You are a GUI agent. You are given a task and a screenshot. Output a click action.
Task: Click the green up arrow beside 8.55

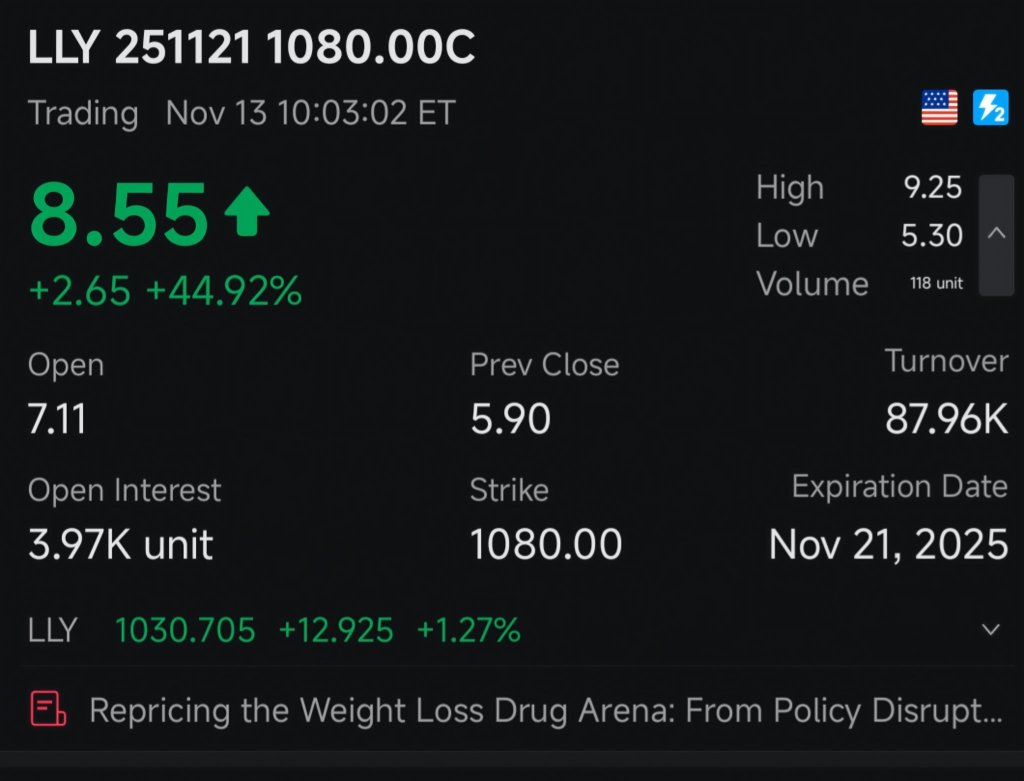[246, 214]
